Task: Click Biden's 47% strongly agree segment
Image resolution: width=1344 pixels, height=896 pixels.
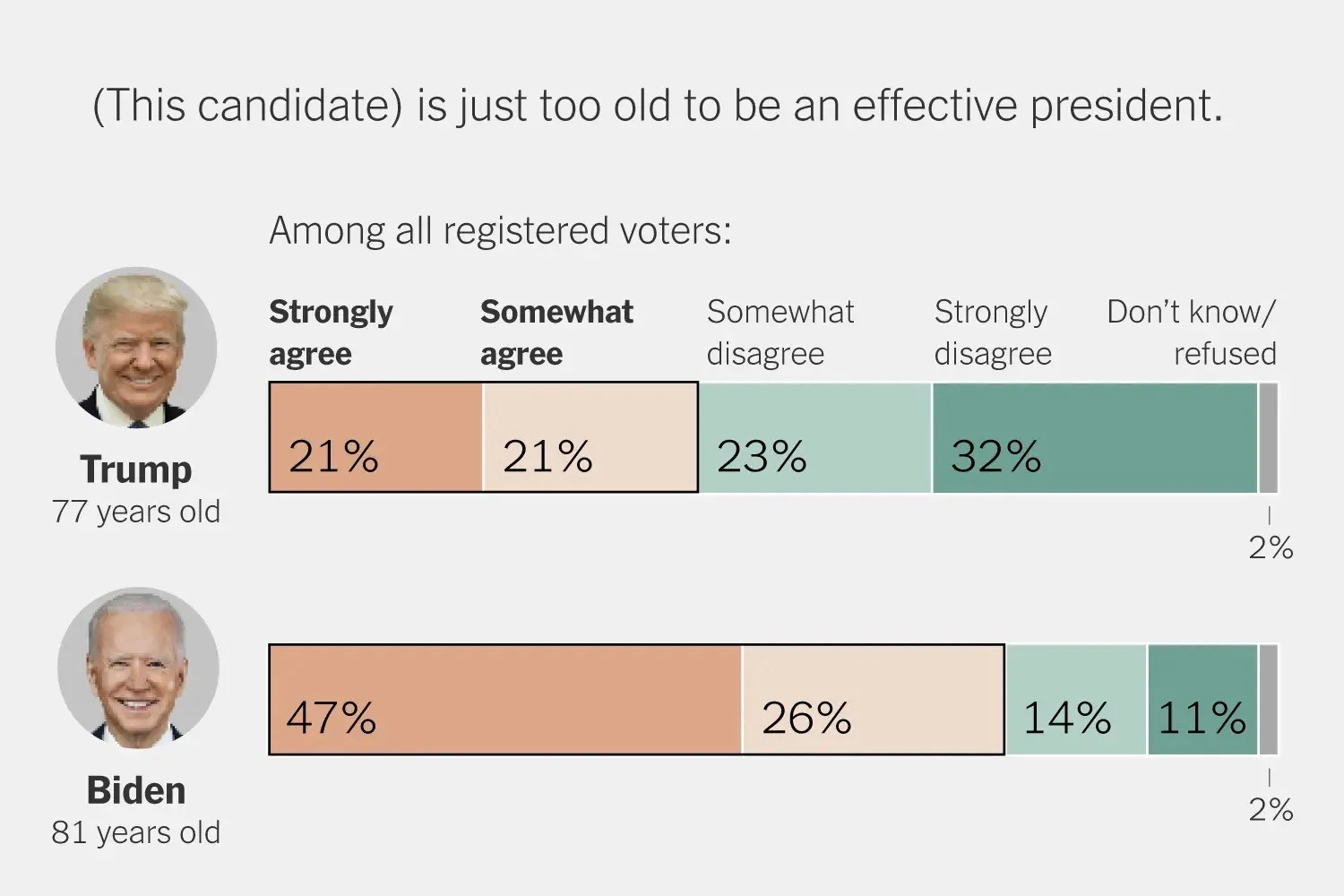Action: pos(505,699)
